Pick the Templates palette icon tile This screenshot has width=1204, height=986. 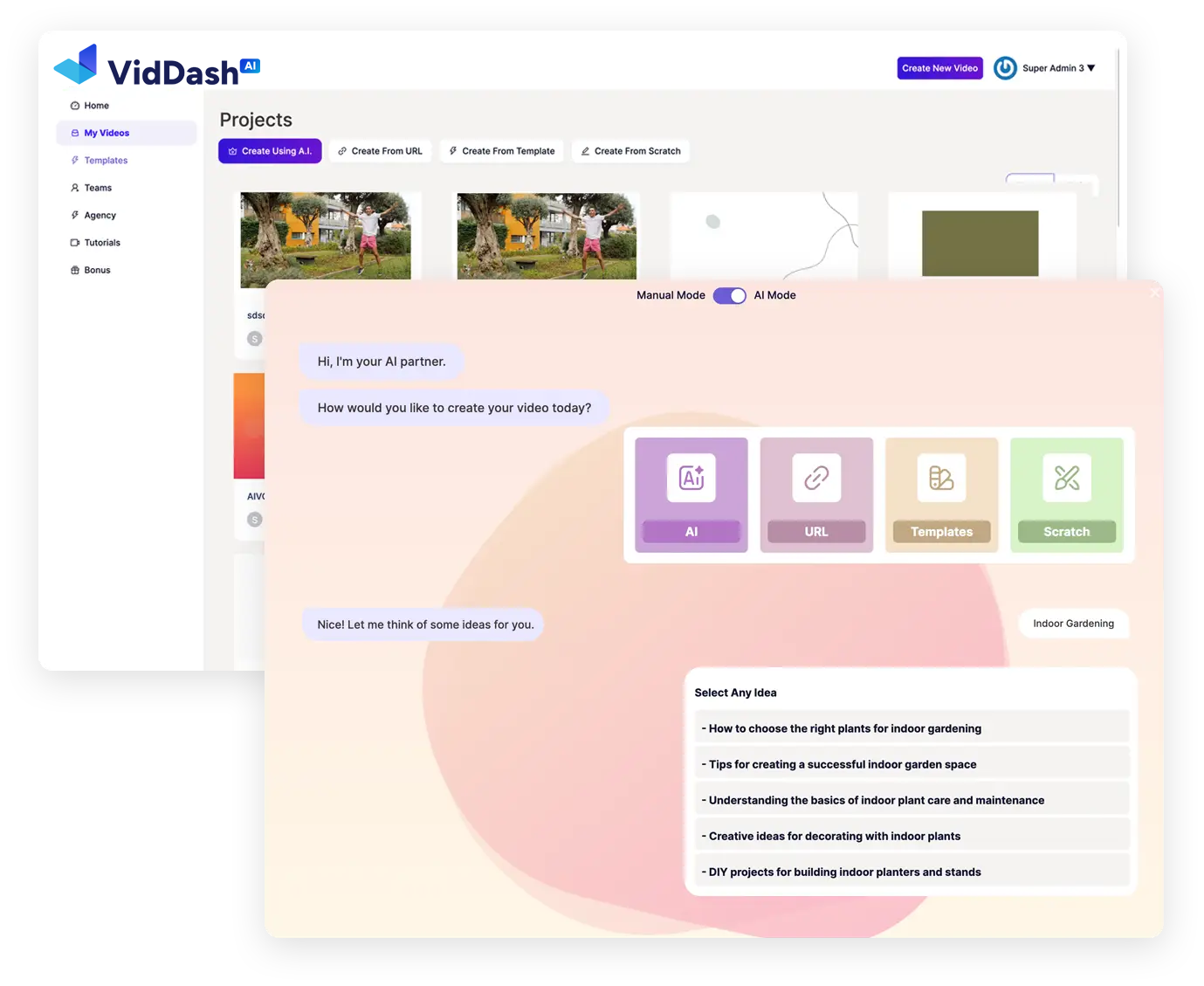[x=941, y=495]
